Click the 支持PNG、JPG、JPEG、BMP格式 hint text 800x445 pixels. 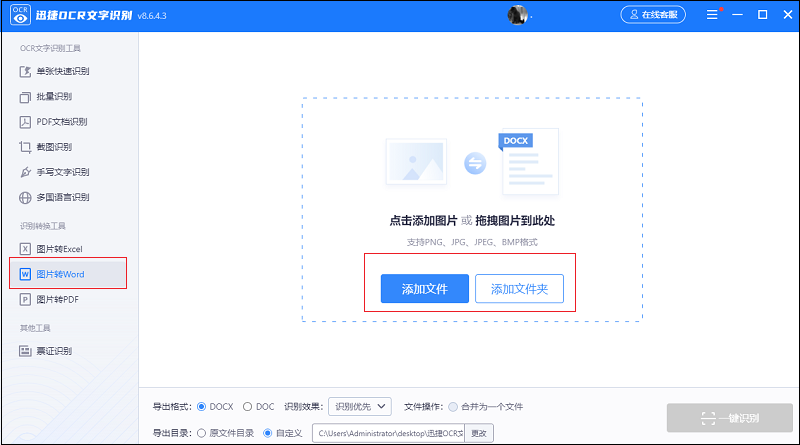tap(472, 242)
